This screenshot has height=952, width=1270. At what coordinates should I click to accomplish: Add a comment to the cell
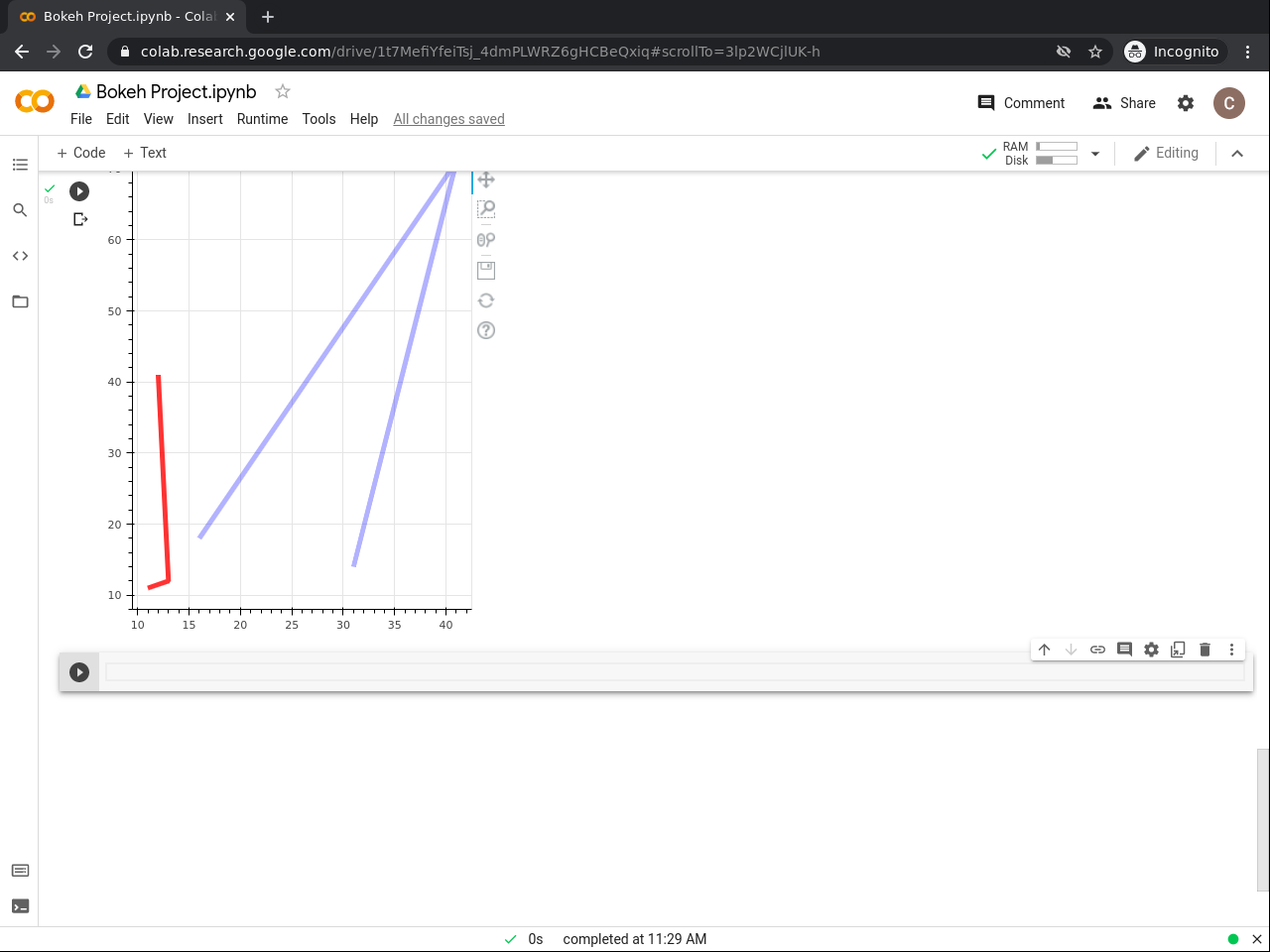(x=1125, y=650)
